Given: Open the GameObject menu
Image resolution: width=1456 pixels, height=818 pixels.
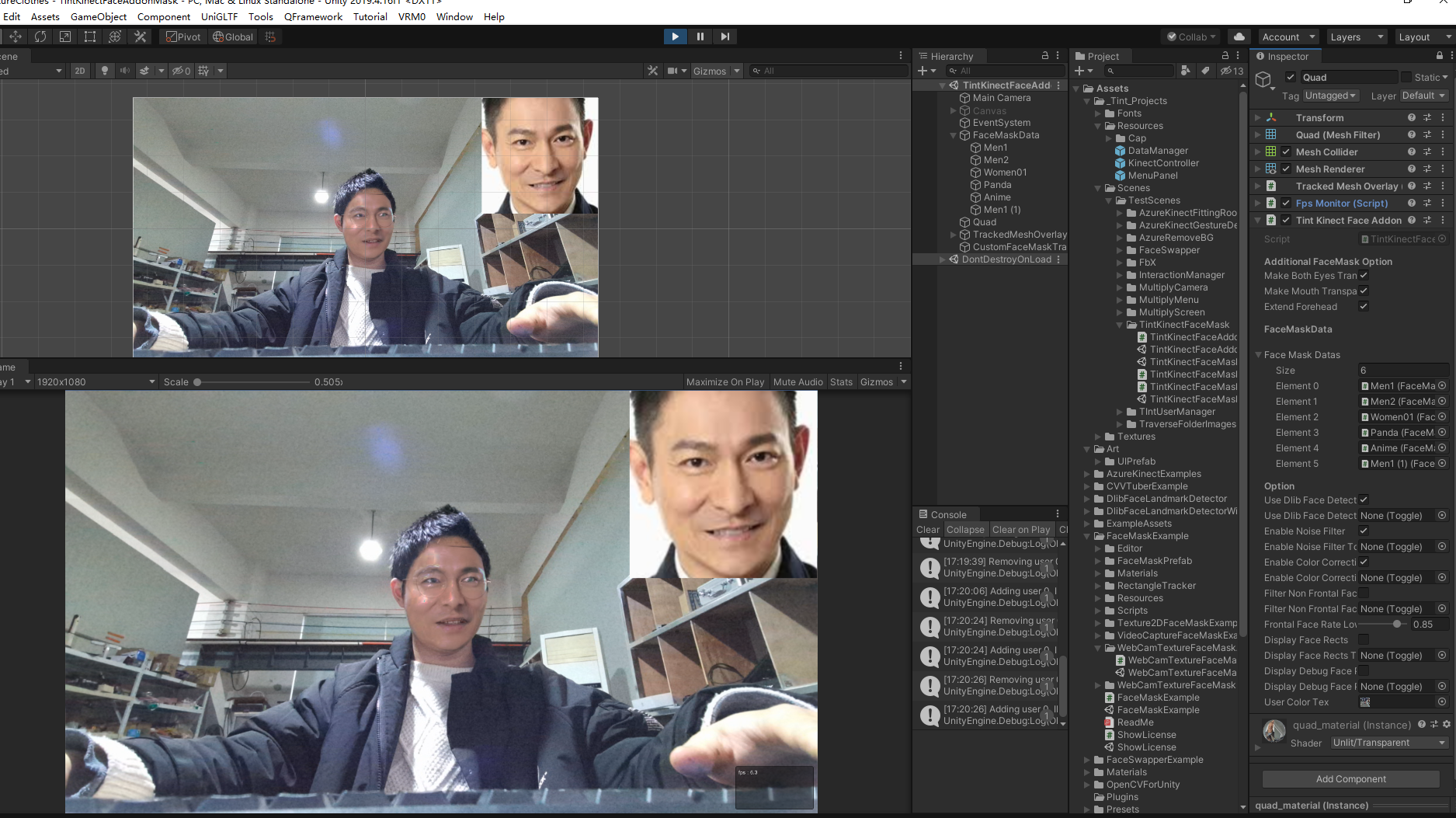Looking at the screenshot, I should (99, 16).
